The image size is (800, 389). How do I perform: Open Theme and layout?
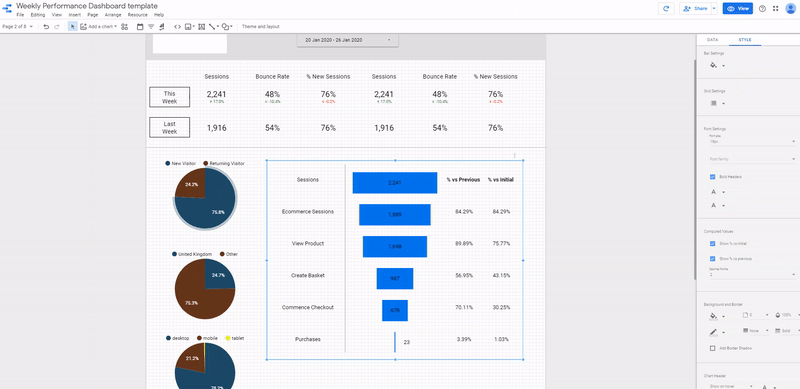(x=260, y=27)
